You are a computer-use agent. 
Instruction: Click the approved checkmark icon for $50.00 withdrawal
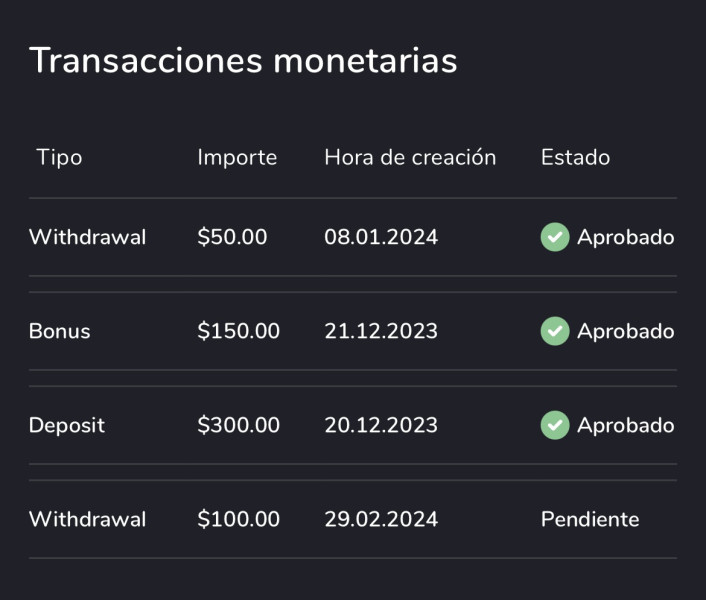coord(554,237)
